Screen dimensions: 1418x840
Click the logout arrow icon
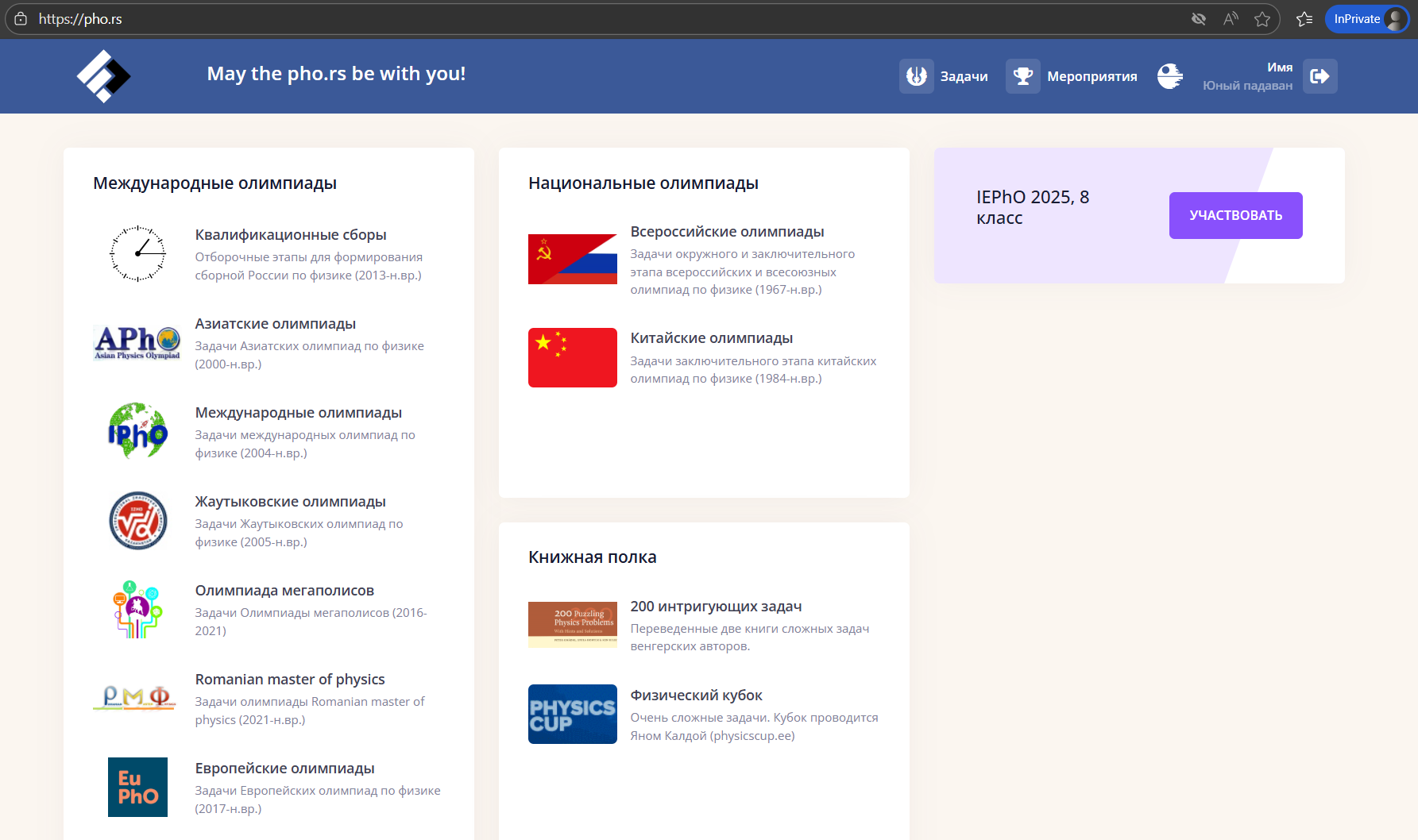[1320, 76]
